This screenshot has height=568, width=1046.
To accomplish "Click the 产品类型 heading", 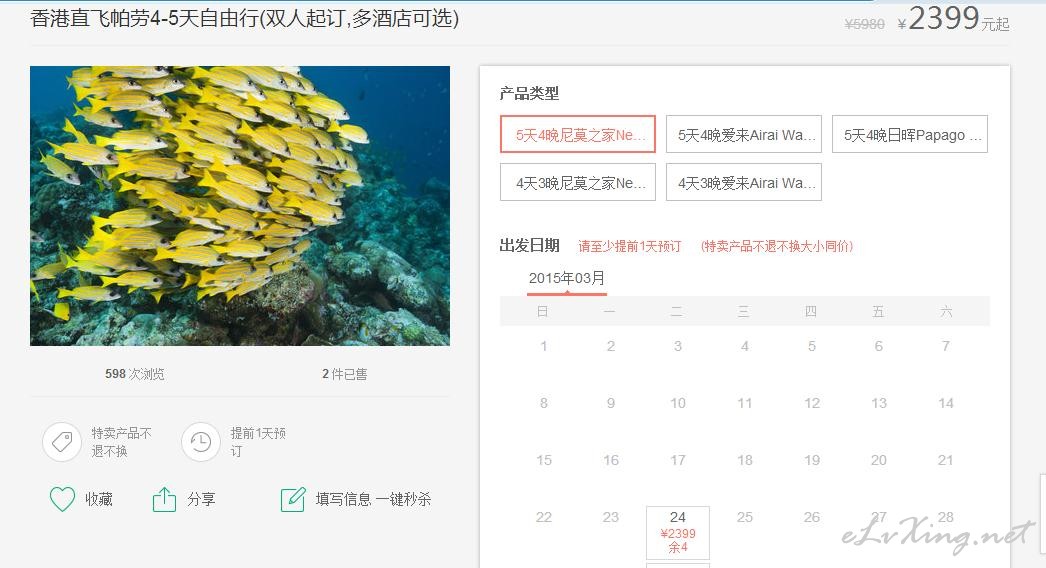I will [x=529, y=93].
